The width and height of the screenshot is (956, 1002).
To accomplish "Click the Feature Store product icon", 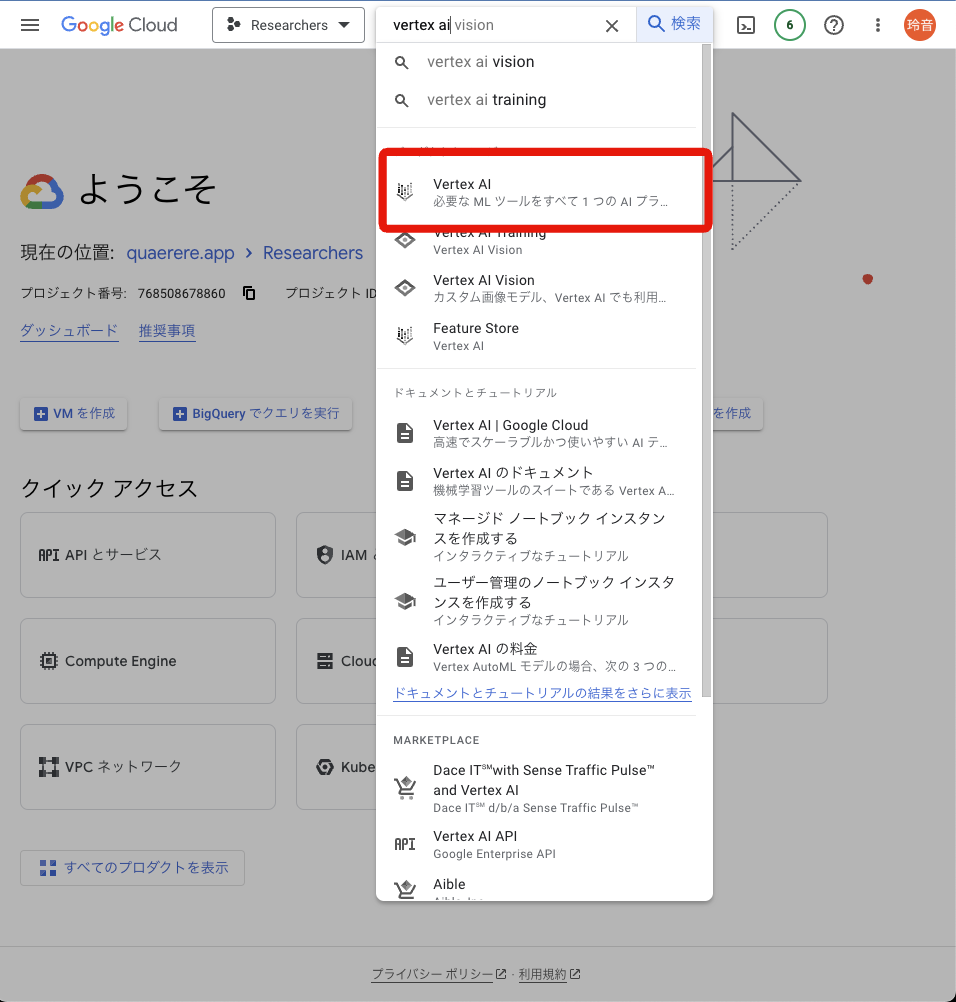I will [x=405, y=335].
